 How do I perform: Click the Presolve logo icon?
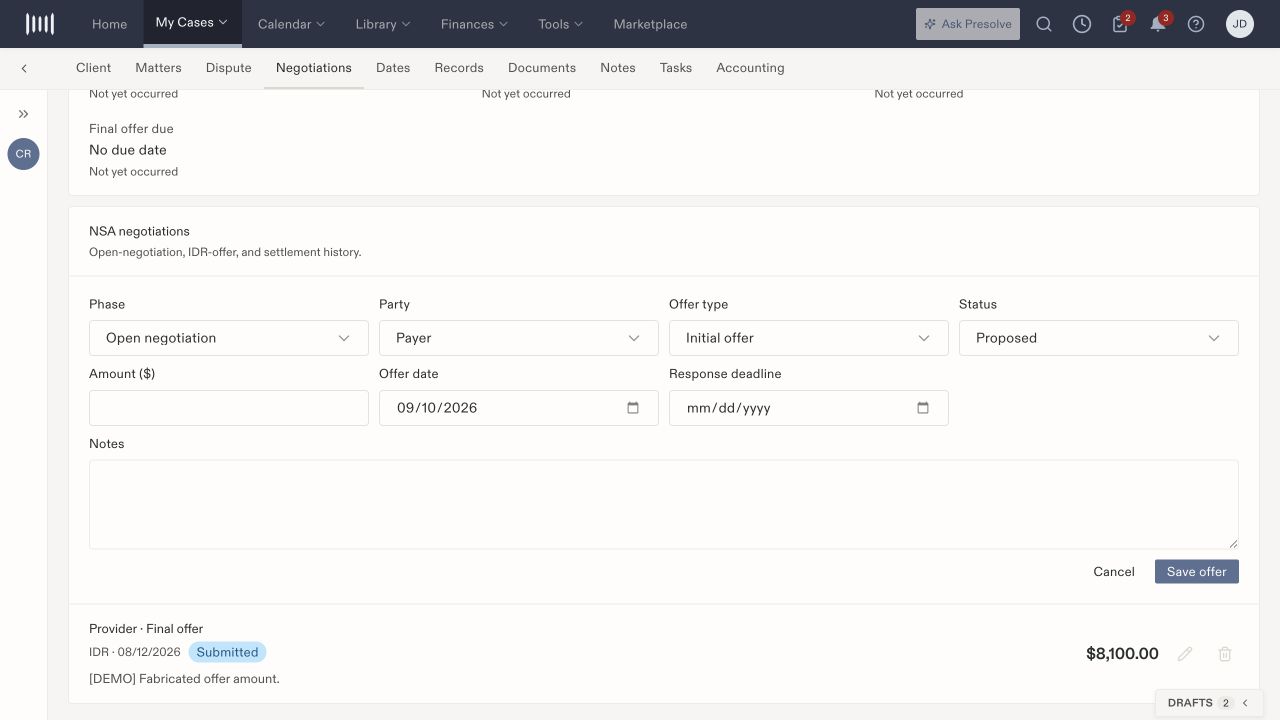point(40,24)
